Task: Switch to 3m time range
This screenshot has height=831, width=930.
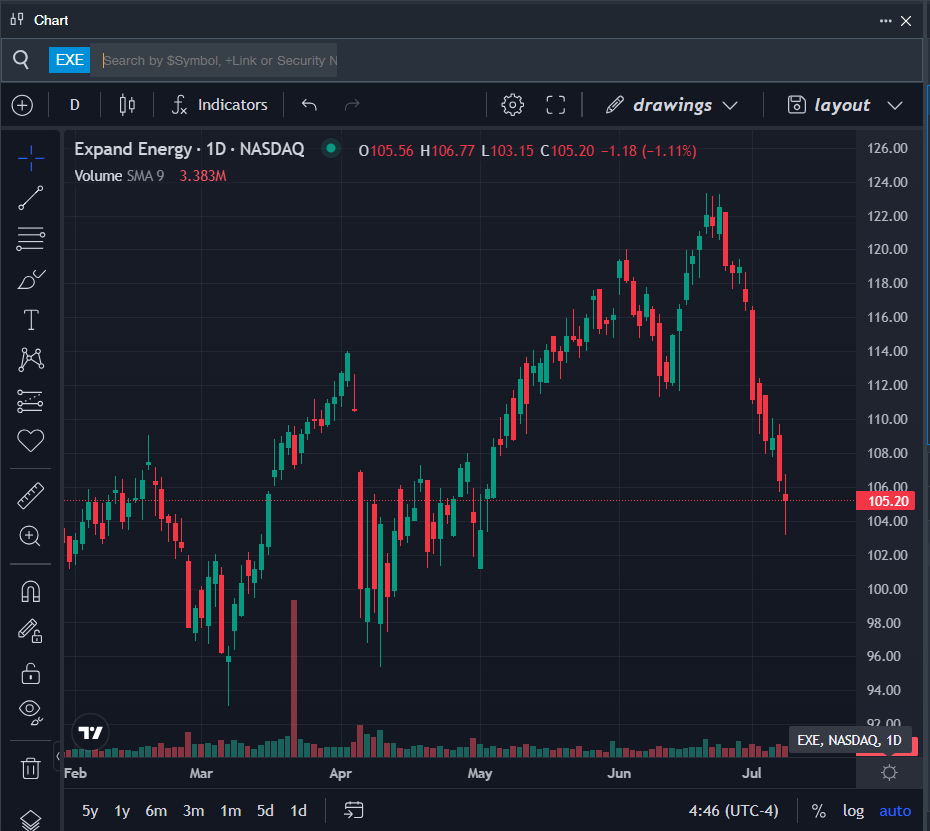Action: pos(193,811)
